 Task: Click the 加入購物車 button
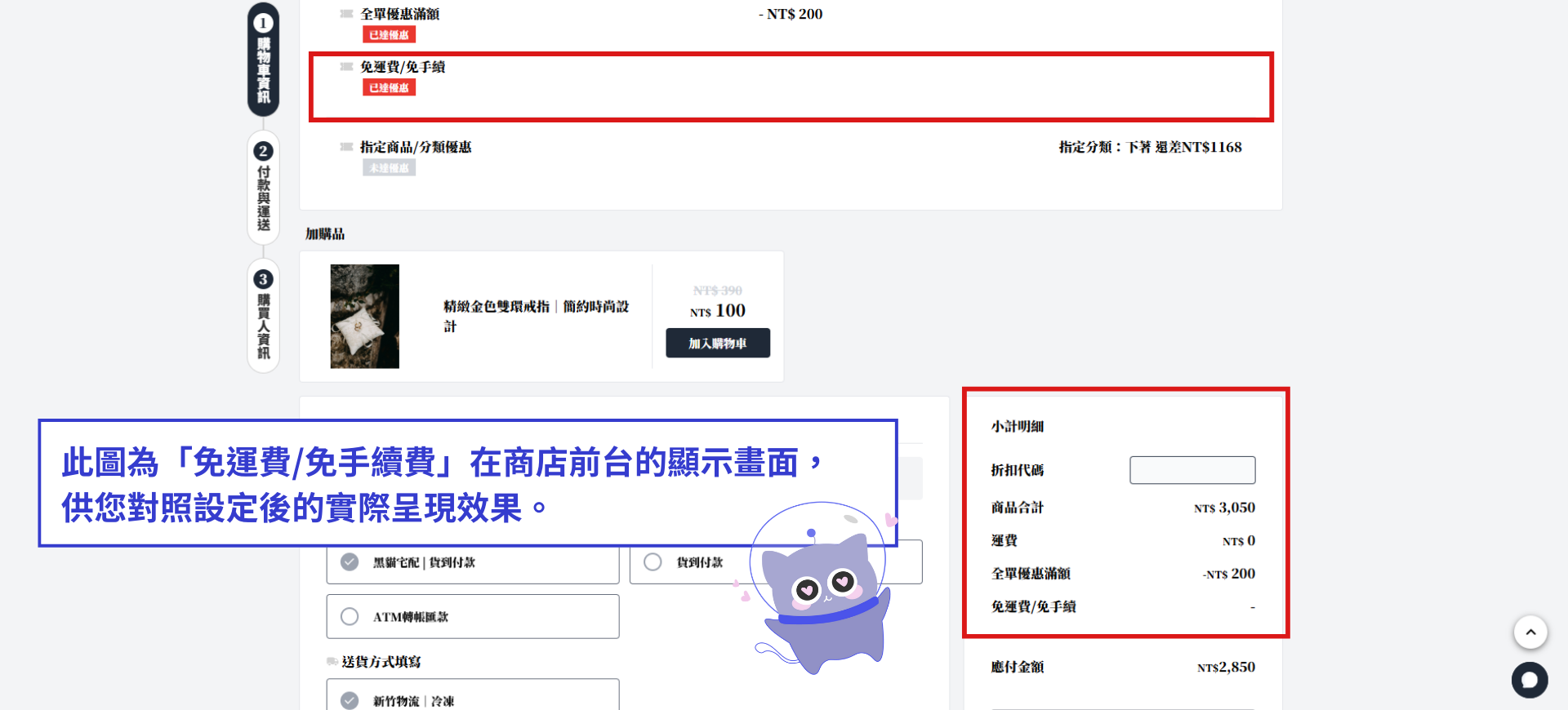(x=718, y=343)
